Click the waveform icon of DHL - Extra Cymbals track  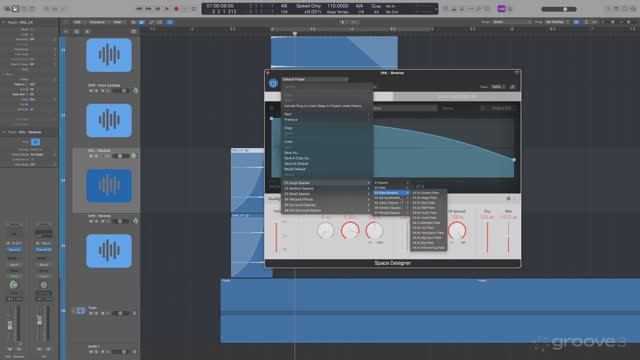109,120
